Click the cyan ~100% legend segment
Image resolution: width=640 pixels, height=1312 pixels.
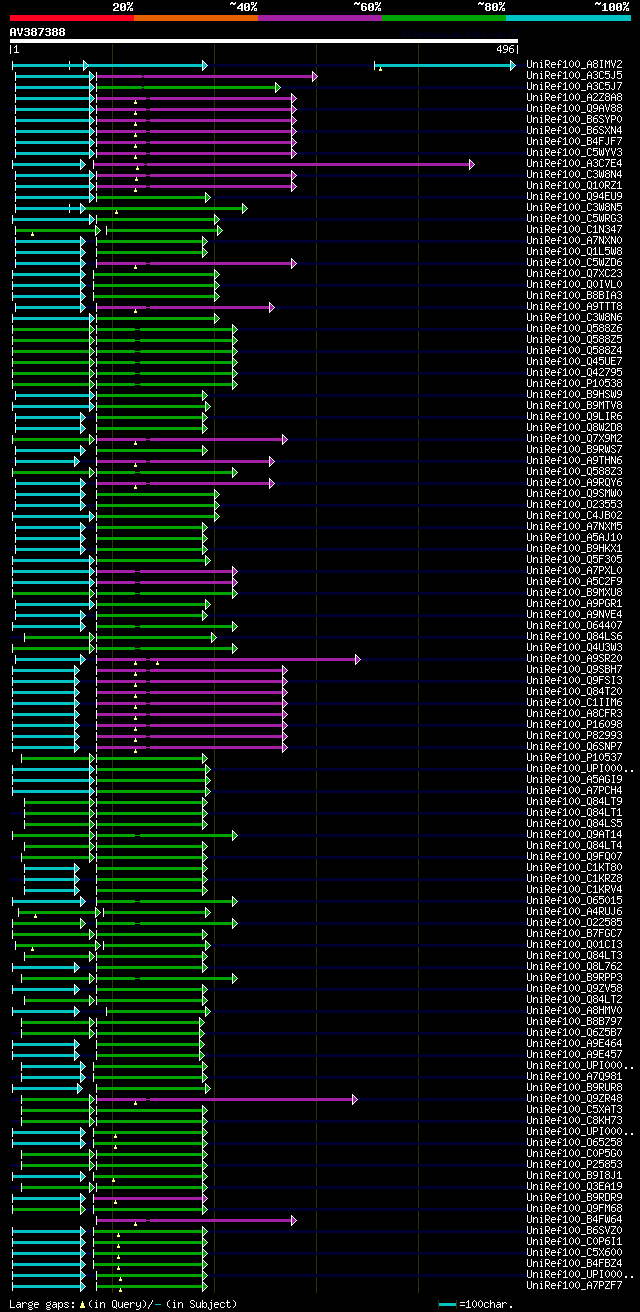568,18
